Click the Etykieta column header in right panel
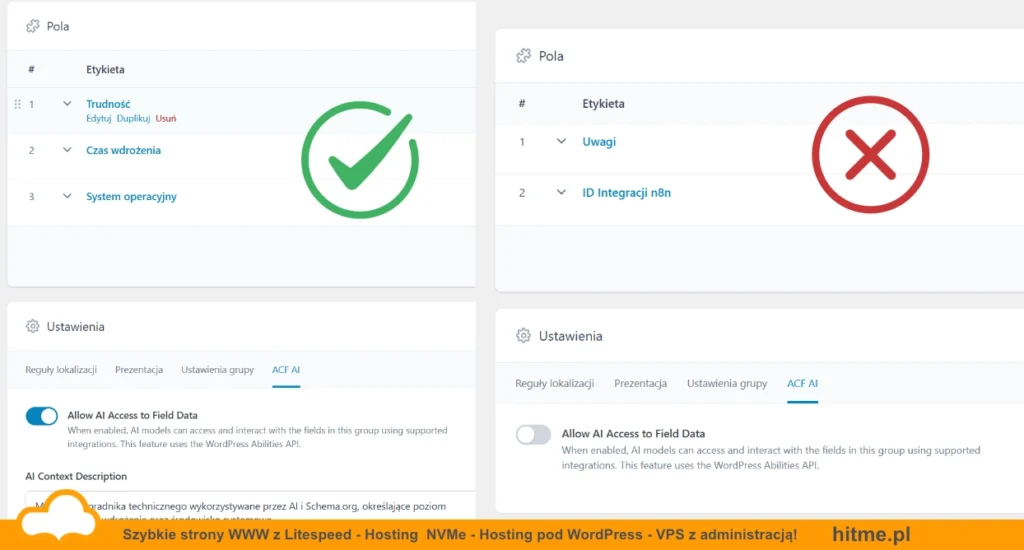 603,103
